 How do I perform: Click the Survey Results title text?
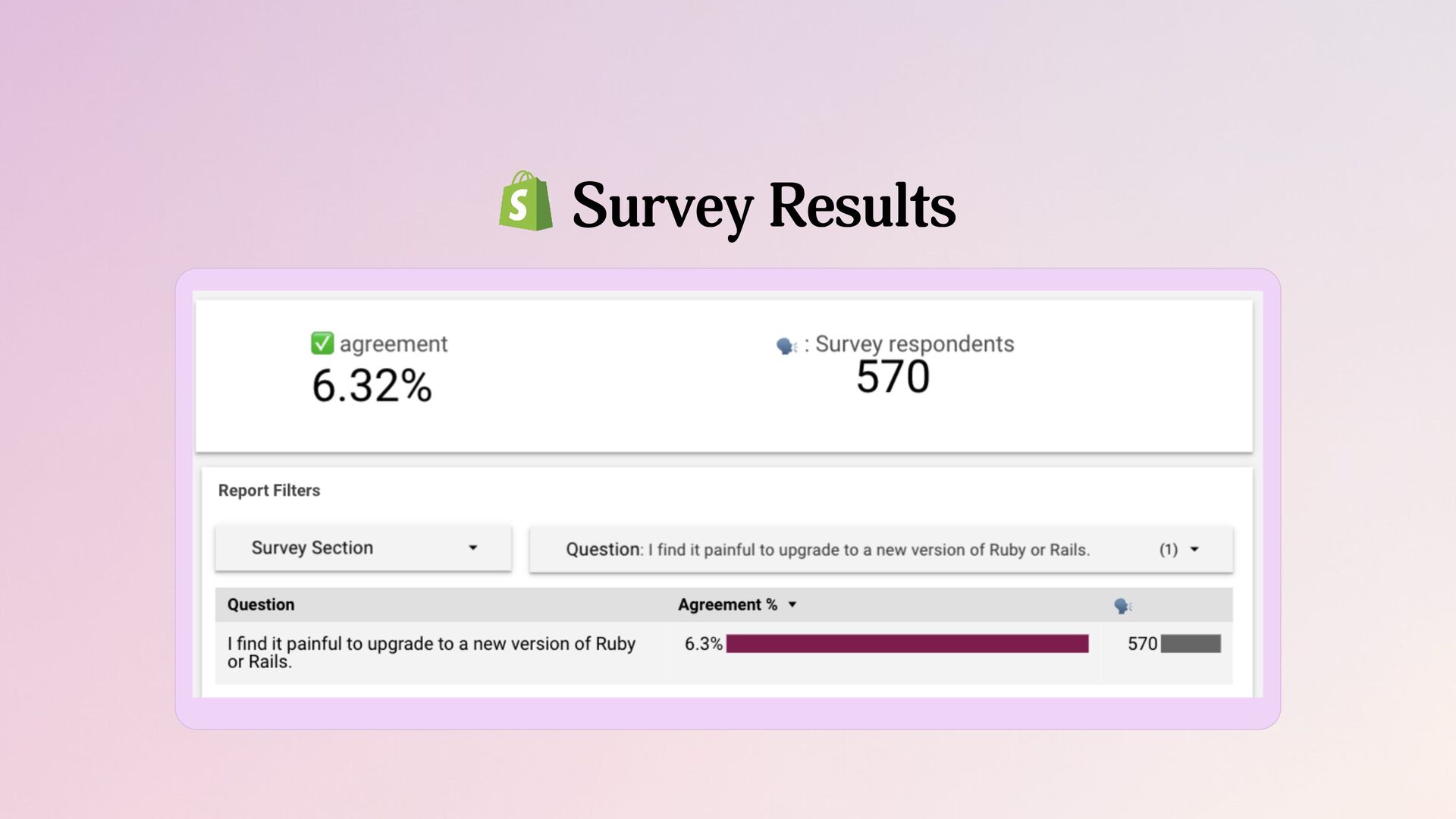[763, 205]
